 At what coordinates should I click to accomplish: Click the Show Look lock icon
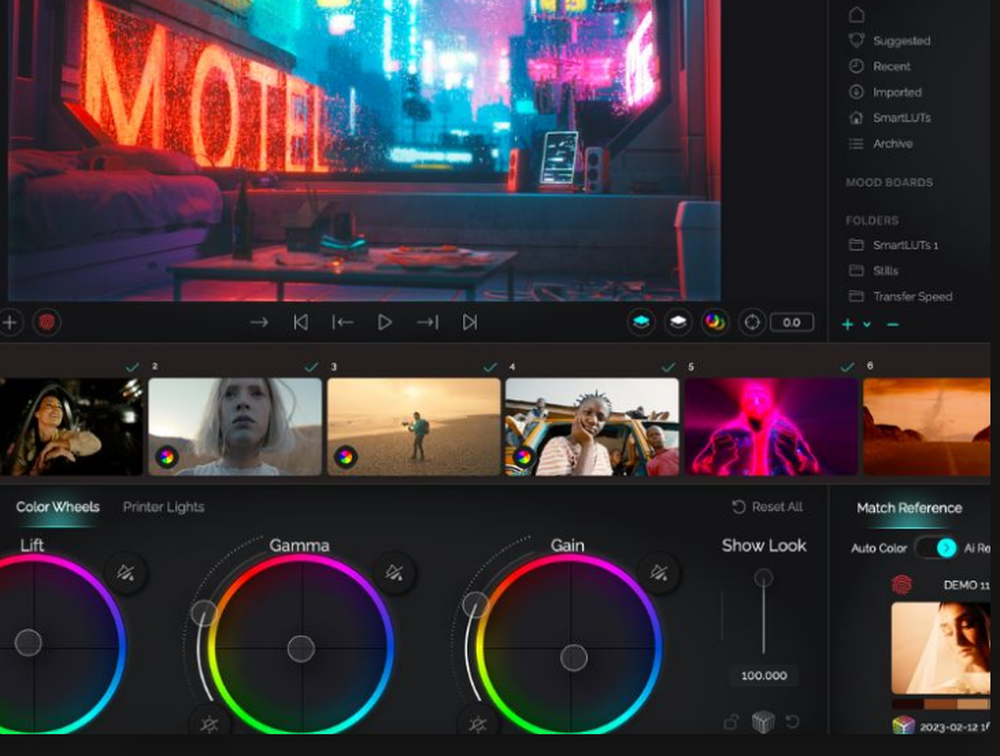(x=731, y=722)
